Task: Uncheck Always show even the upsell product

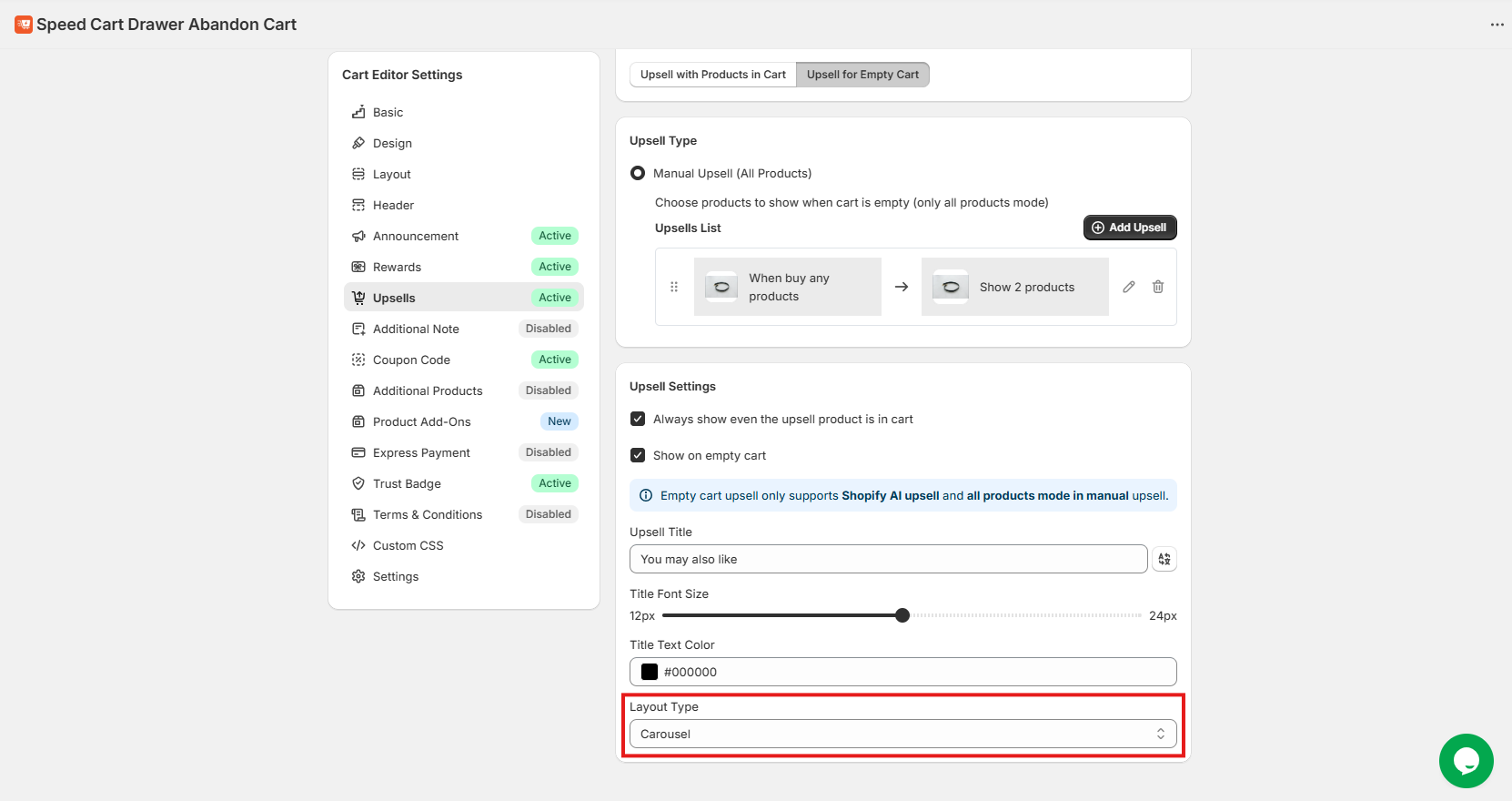Action: click(x=638, y=420)
